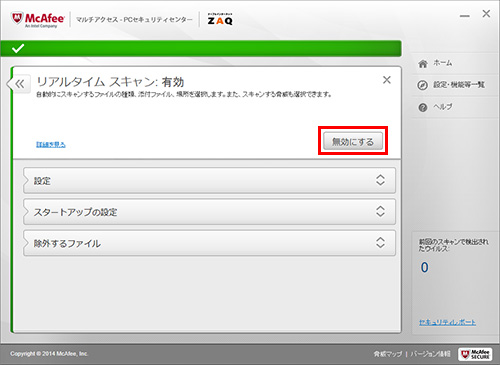Click the green checkmark status icon
The width and height of the screenshot is (500, 365).
point(18,49)
